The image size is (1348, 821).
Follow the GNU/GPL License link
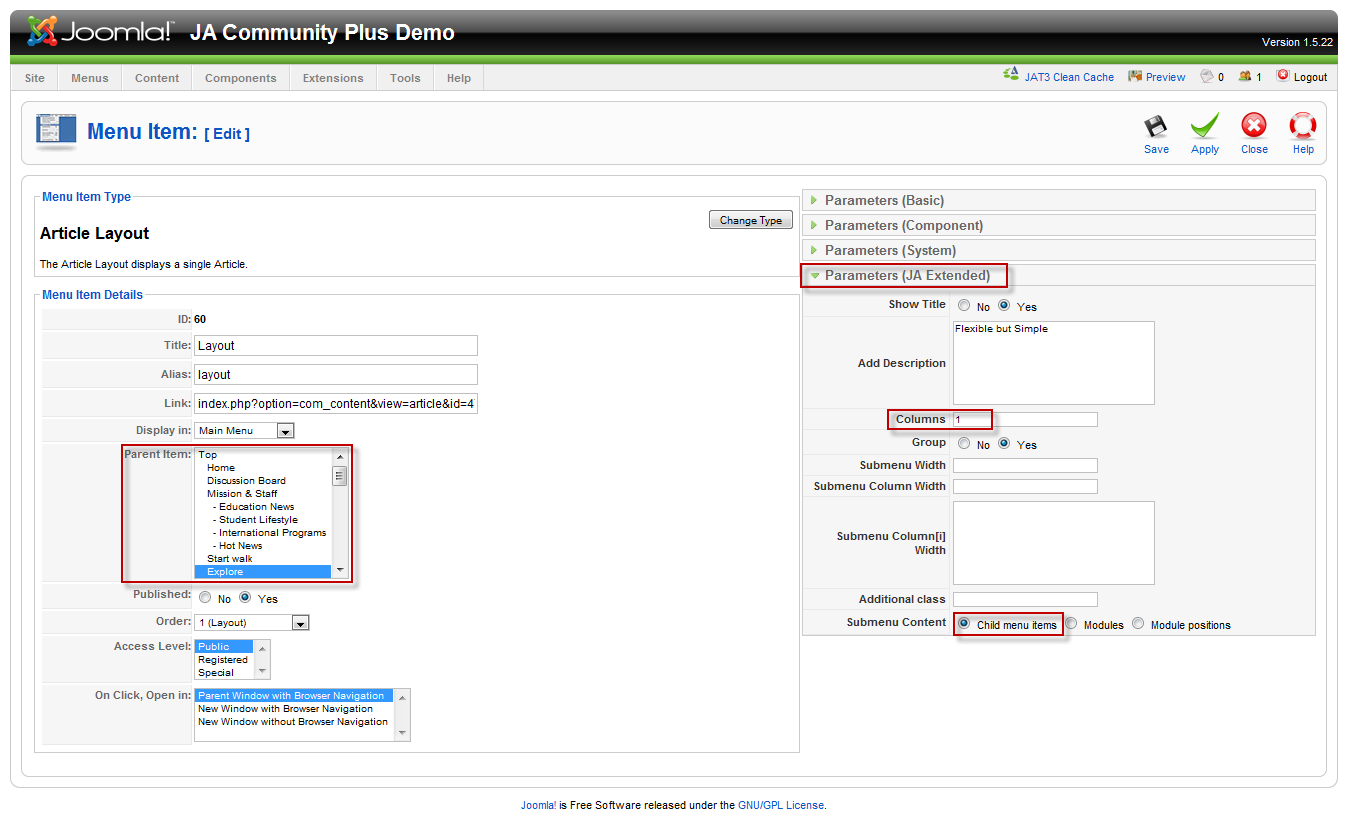780,805
